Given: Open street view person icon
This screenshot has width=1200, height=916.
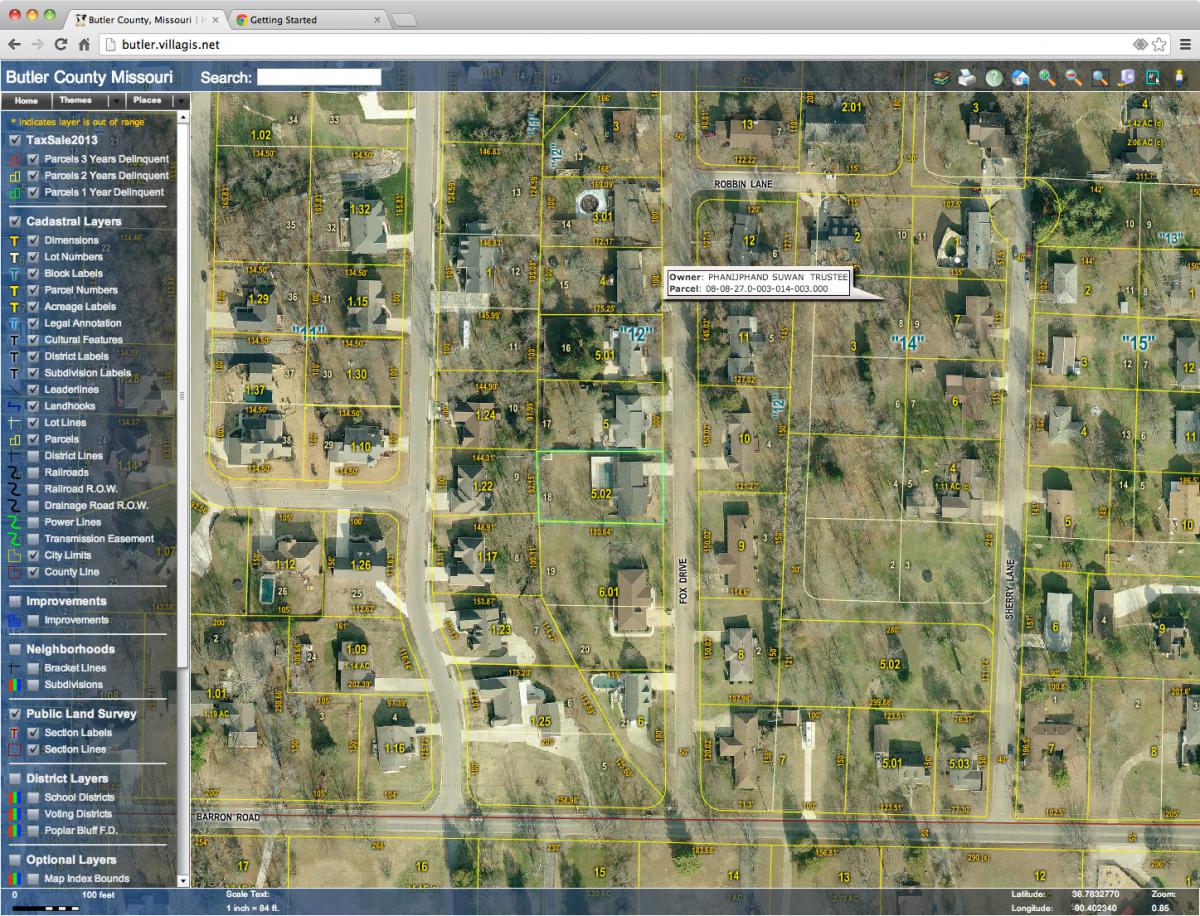Looking at the screenshot, I should [x=1180, y=78].
